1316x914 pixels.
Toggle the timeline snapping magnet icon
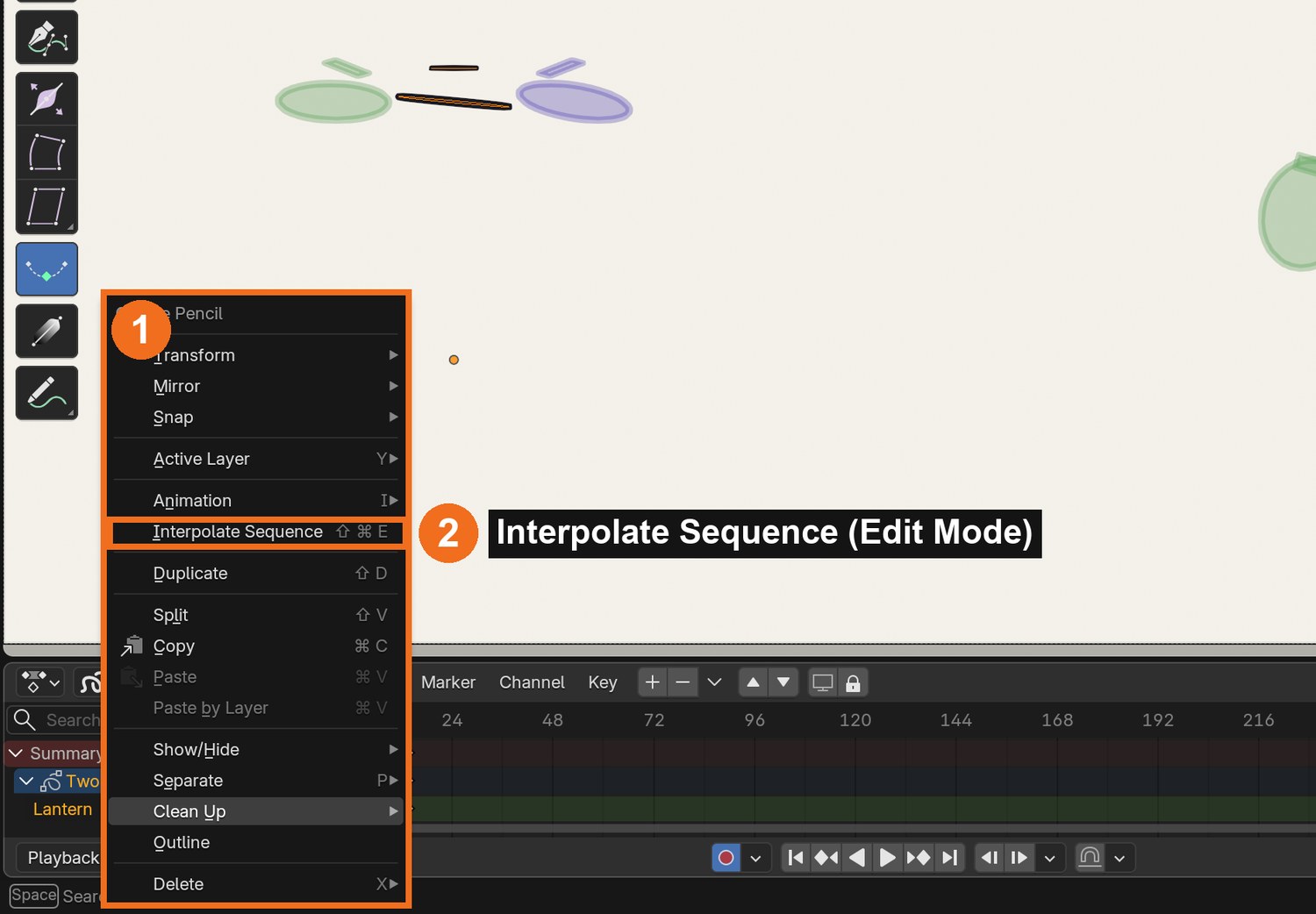tap(1090, 857)
